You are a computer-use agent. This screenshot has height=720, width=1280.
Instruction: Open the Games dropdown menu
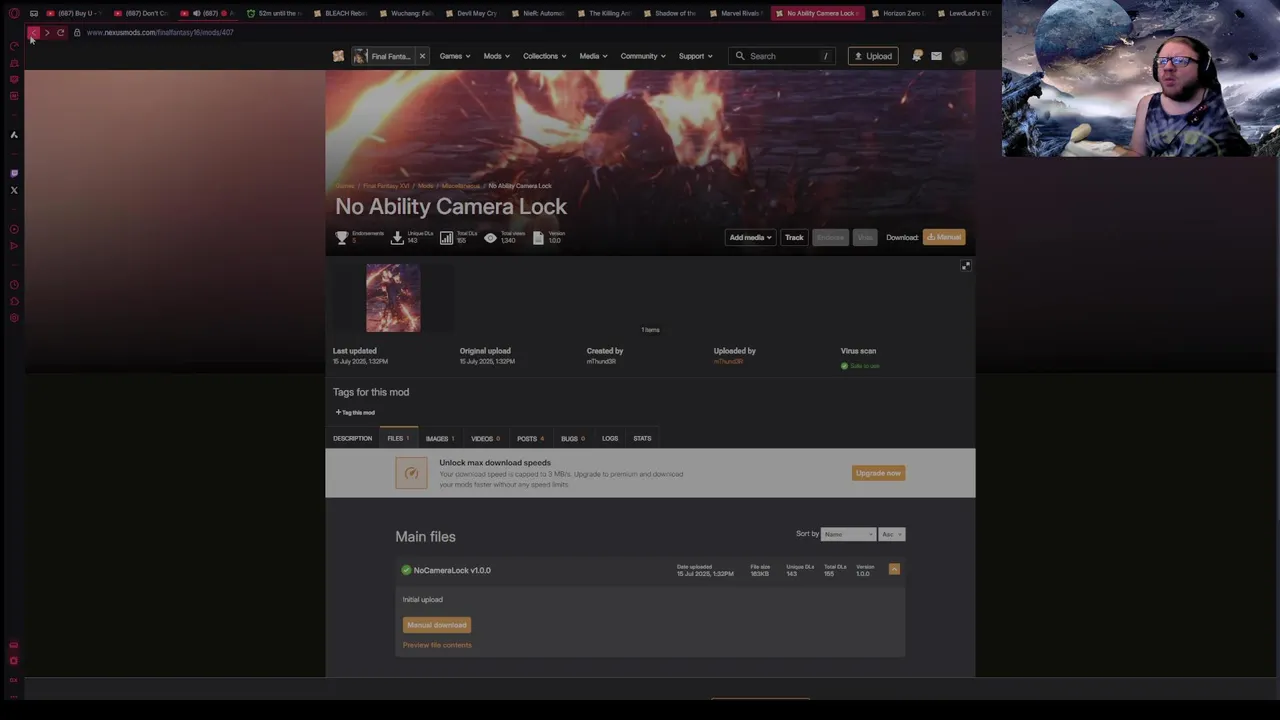[x=455, y=56]
